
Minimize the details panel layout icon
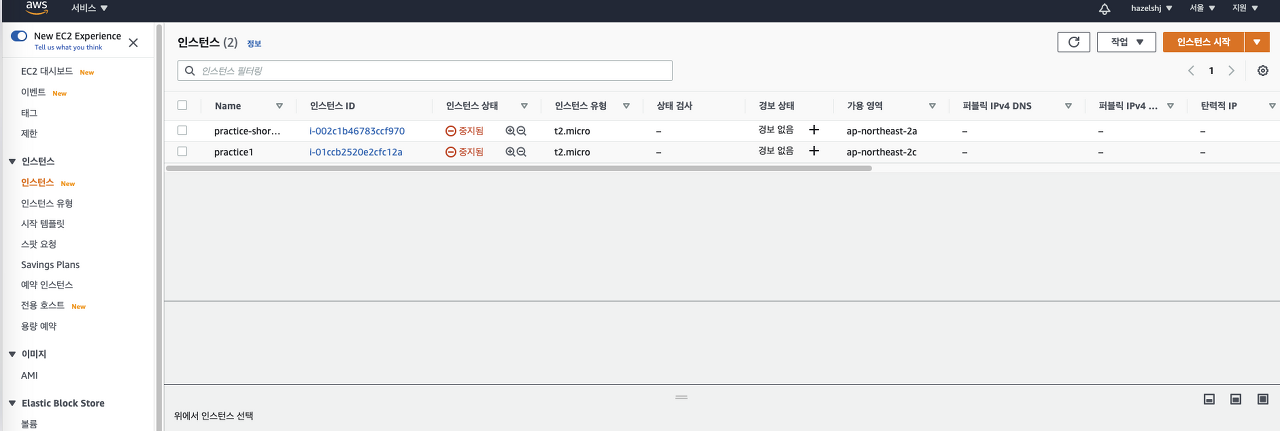click(1209, 399)
